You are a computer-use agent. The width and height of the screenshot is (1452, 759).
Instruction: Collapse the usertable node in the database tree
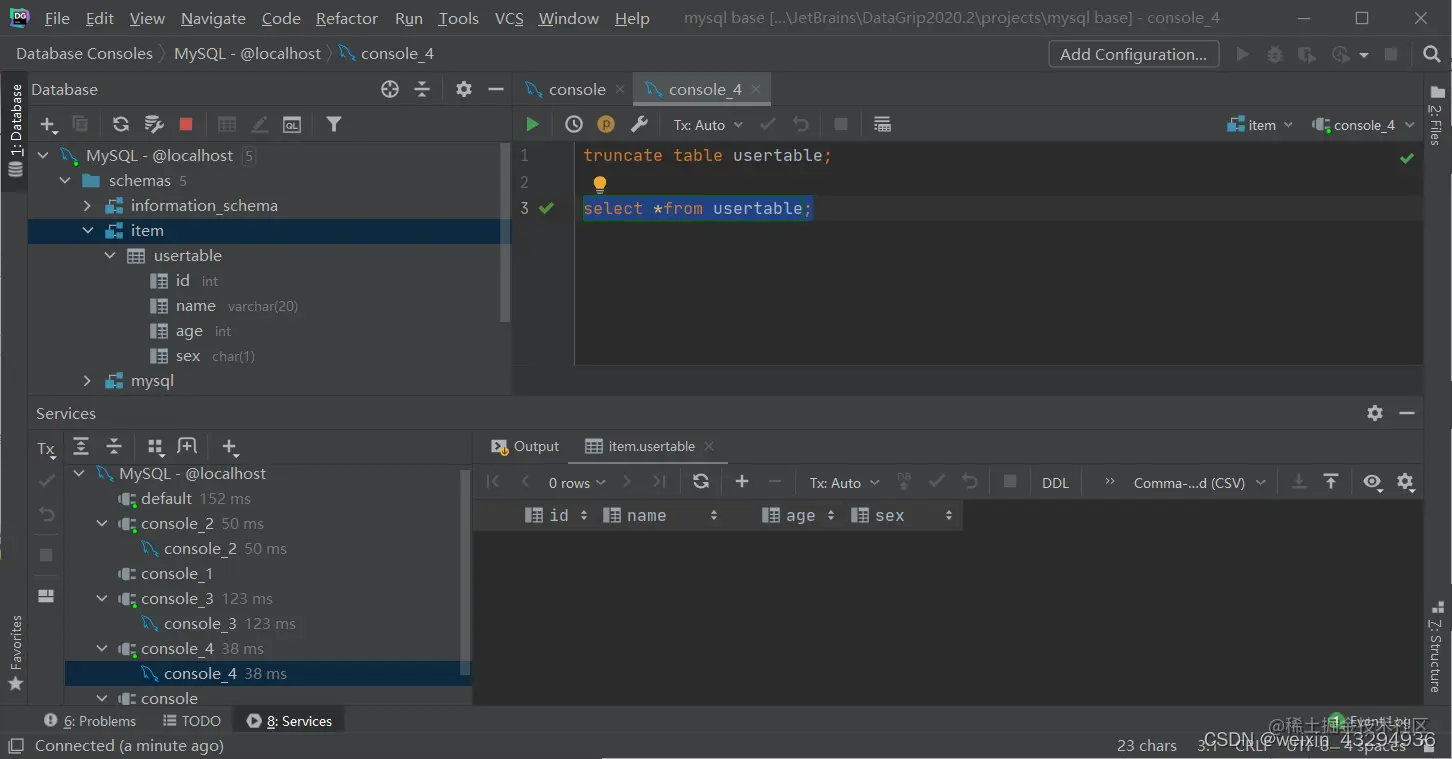[x=110, y=256]
